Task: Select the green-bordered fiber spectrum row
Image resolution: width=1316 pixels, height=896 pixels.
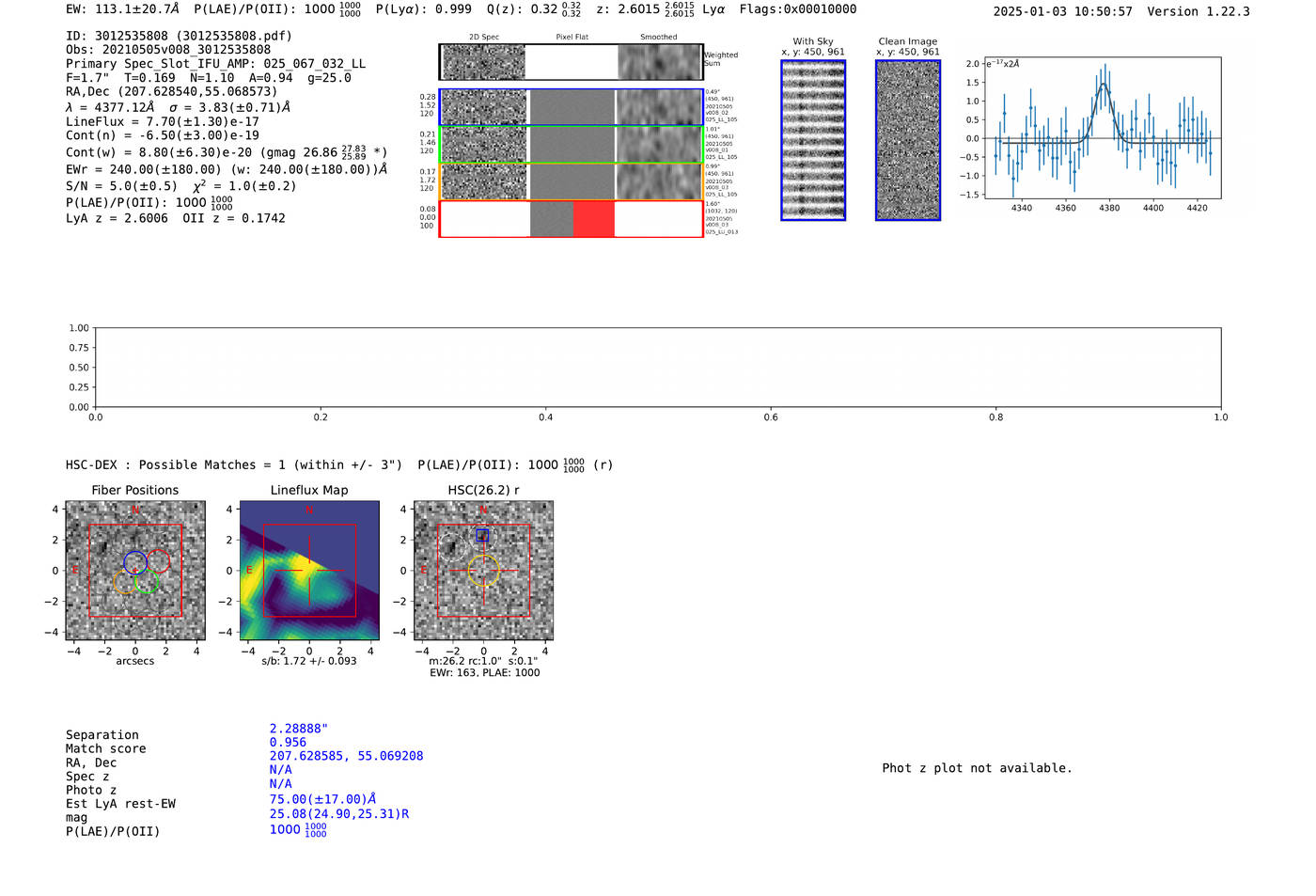Action: pyautogui.click(x=572, y=145)
